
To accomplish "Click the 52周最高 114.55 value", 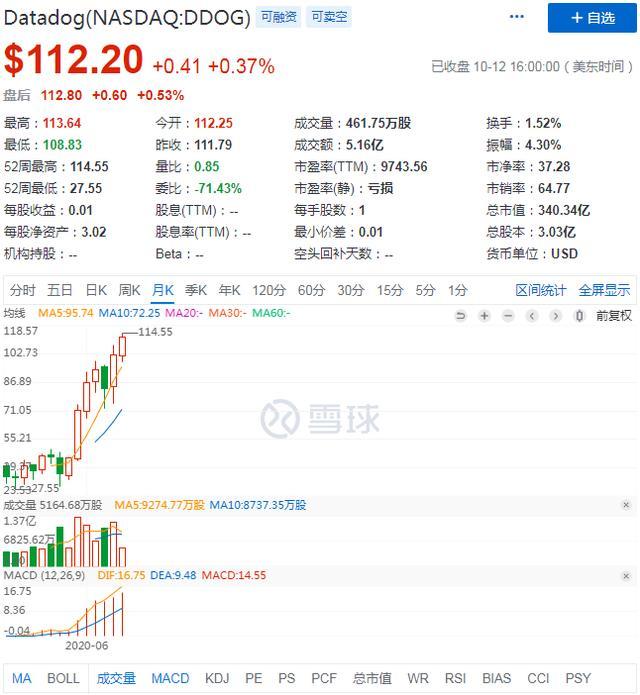I will pos(89,167).
